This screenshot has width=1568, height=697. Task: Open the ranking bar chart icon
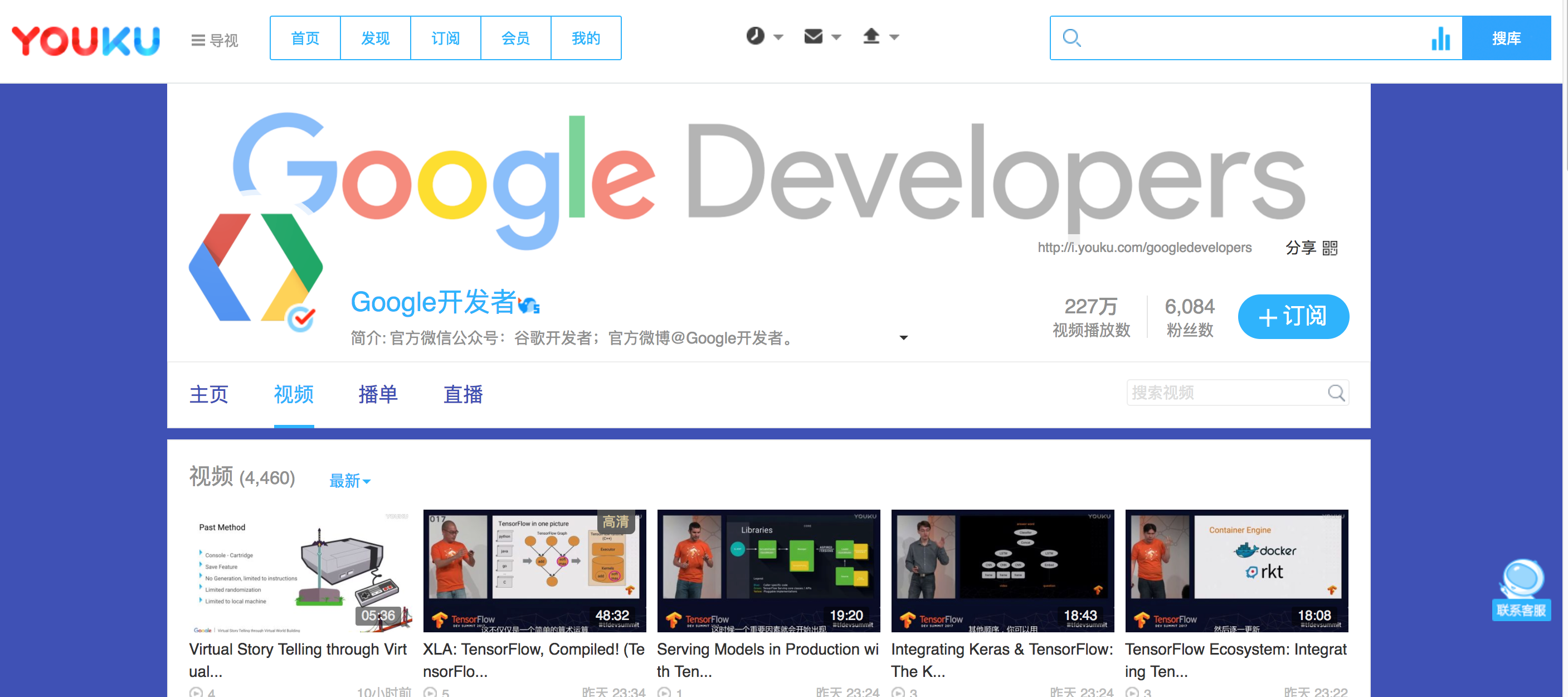click(x=1440, y=38)
